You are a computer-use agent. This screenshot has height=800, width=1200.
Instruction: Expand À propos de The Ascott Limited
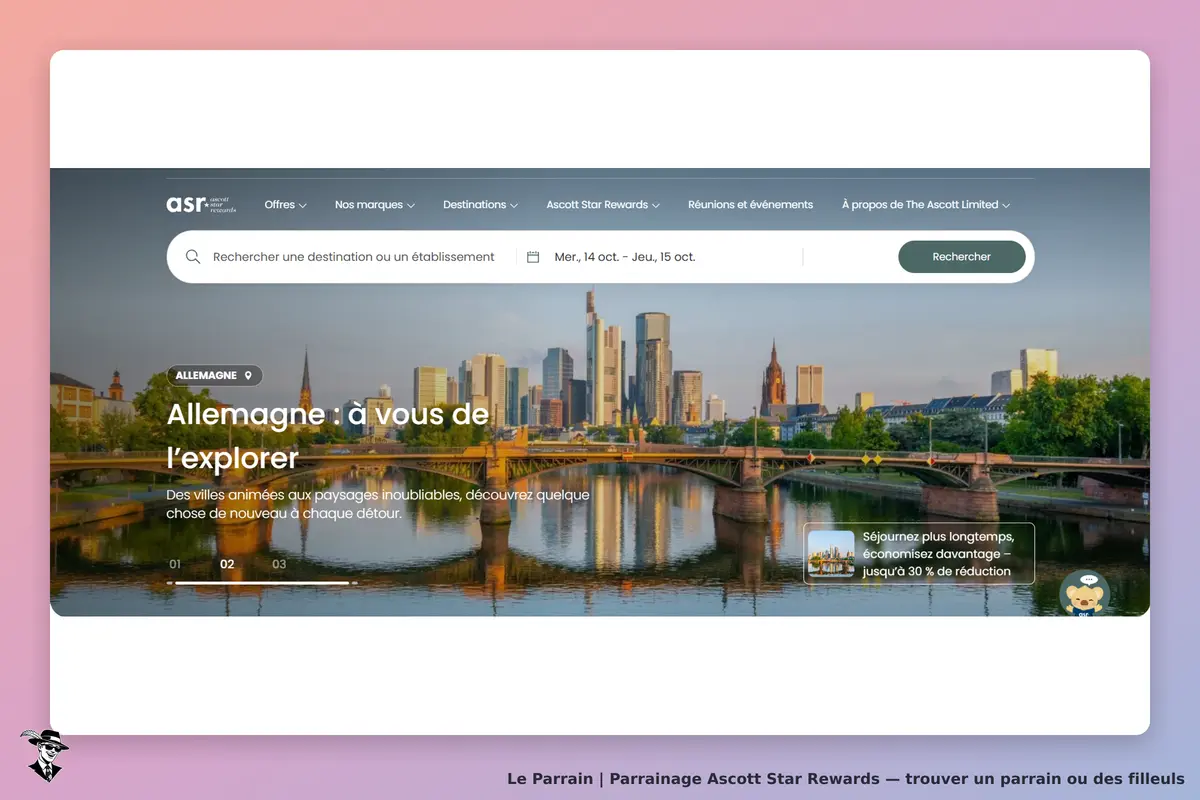click(926, 205)
